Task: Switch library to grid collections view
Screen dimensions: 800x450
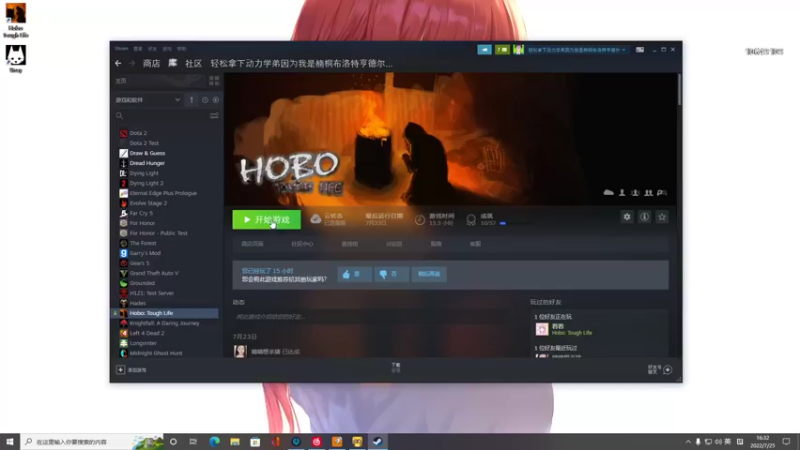Action: tap(214, 81)
